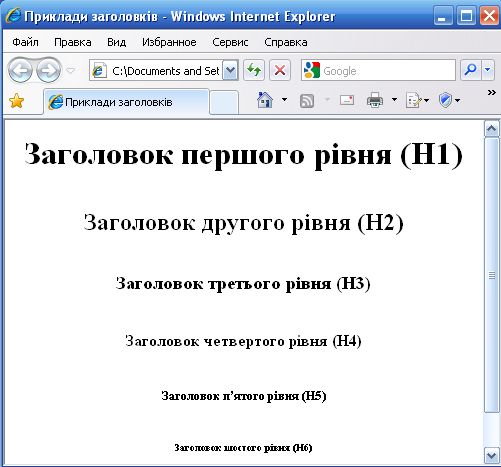501x467 pixels.
Task: Expand the address bar dropdown
Action: 230,70
